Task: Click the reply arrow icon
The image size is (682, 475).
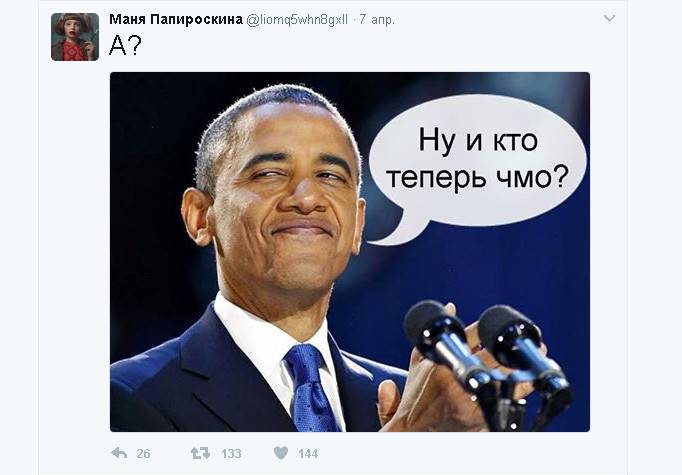Action: (x=119, y=453)
